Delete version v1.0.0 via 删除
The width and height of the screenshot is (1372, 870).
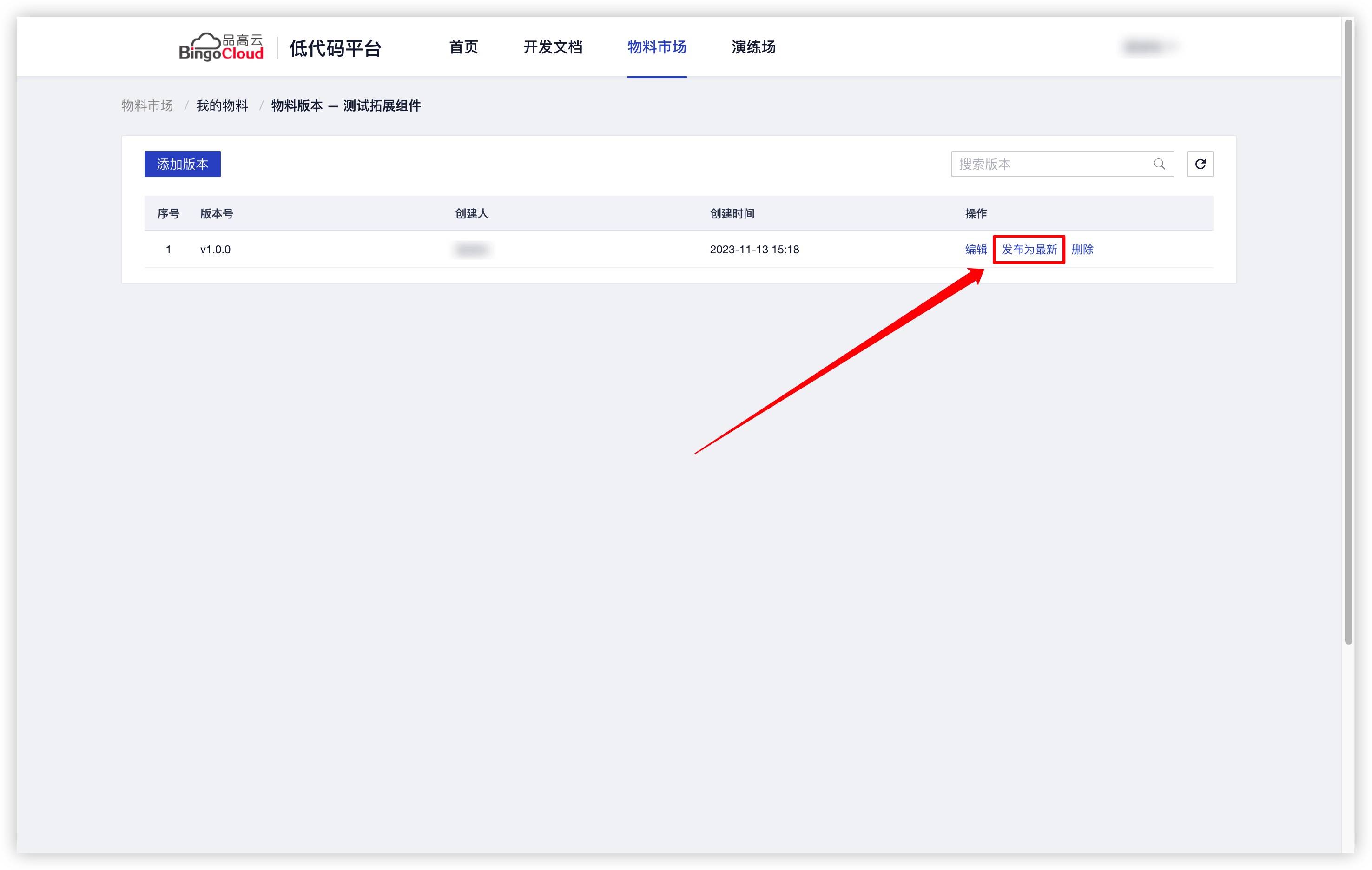(x=1082, y=250)
